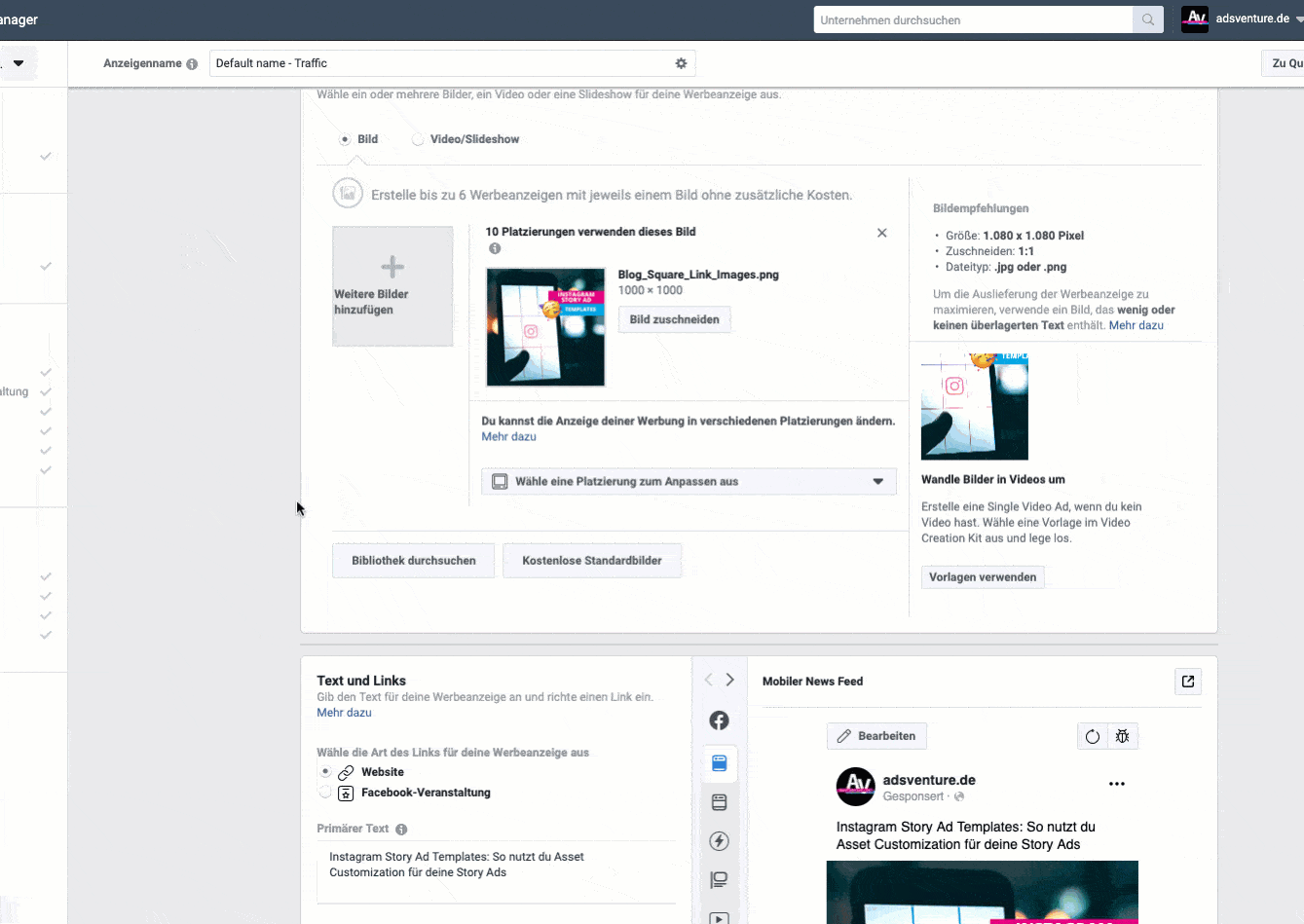Click the Mobiler News Feed heading

click(812, 682)
